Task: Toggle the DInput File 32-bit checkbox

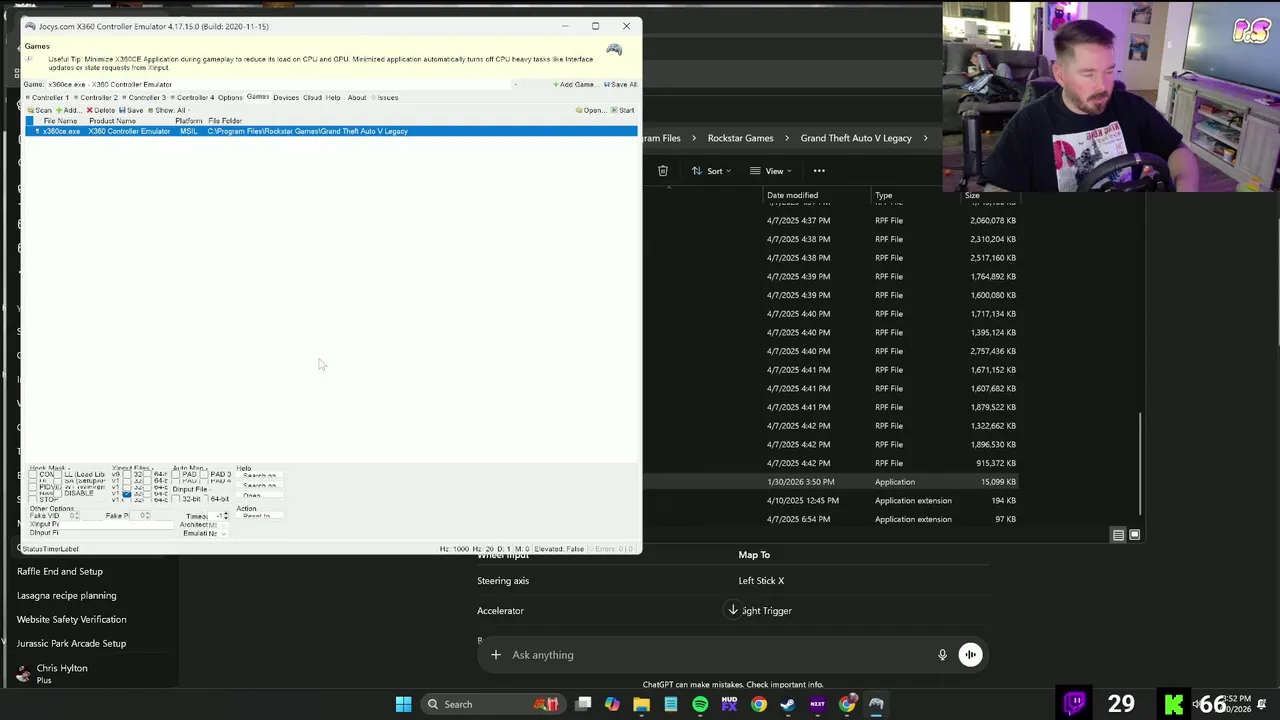Action: [x=176, y=499]
